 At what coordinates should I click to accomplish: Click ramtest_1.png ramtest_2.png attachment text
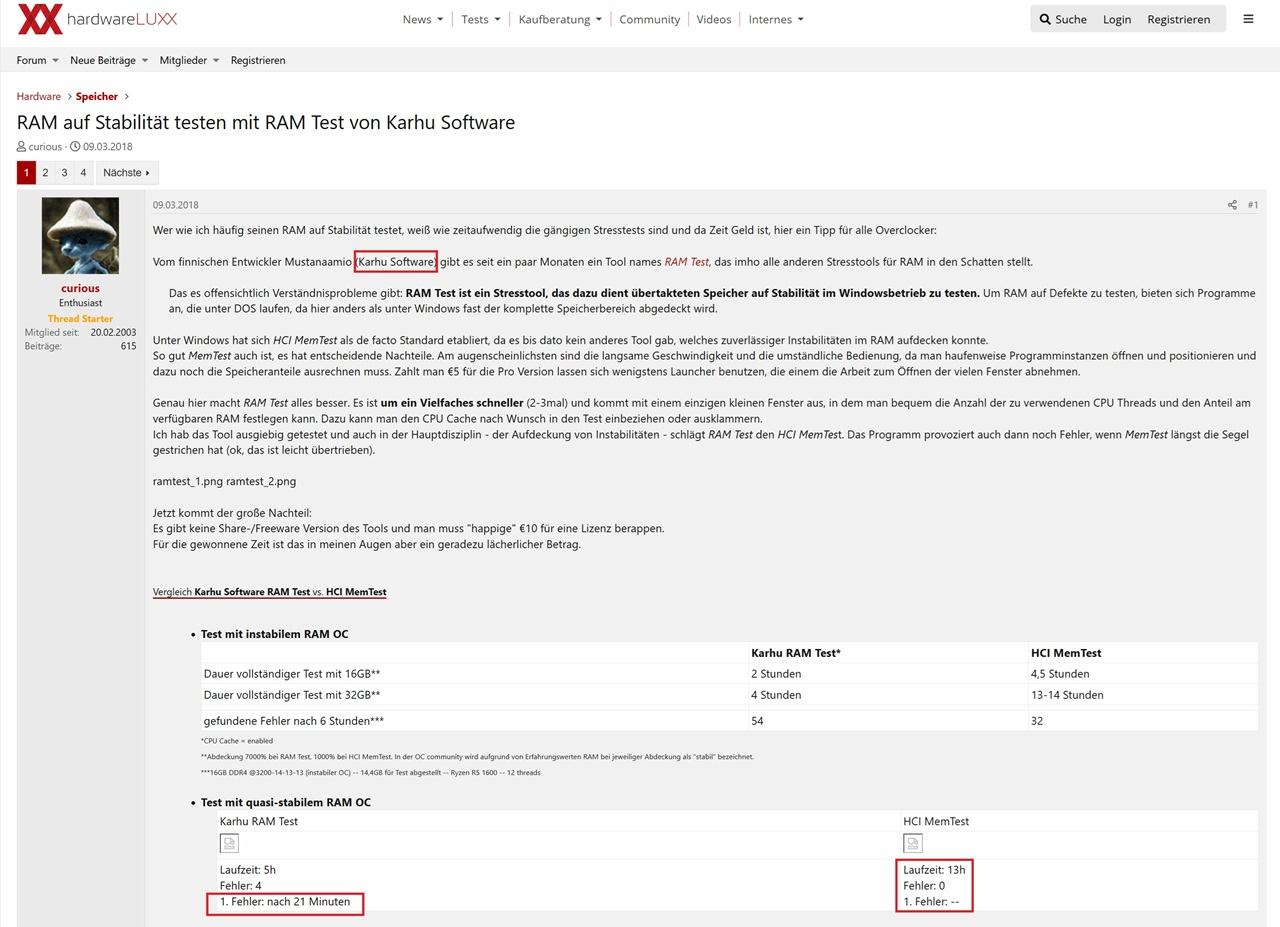[224, 481]
